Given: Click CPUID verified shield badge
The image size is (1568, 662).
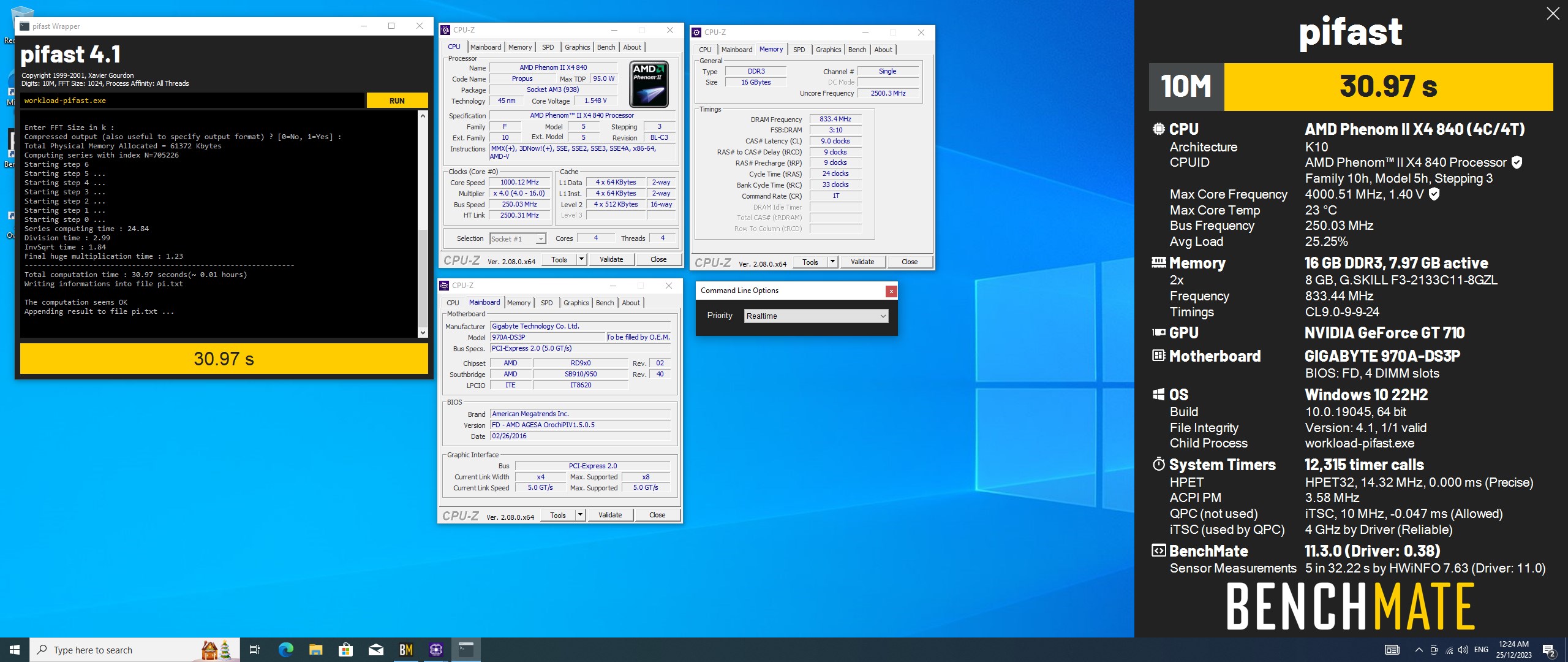Looking at the screenshot, I should click(x=1517, y=162).
